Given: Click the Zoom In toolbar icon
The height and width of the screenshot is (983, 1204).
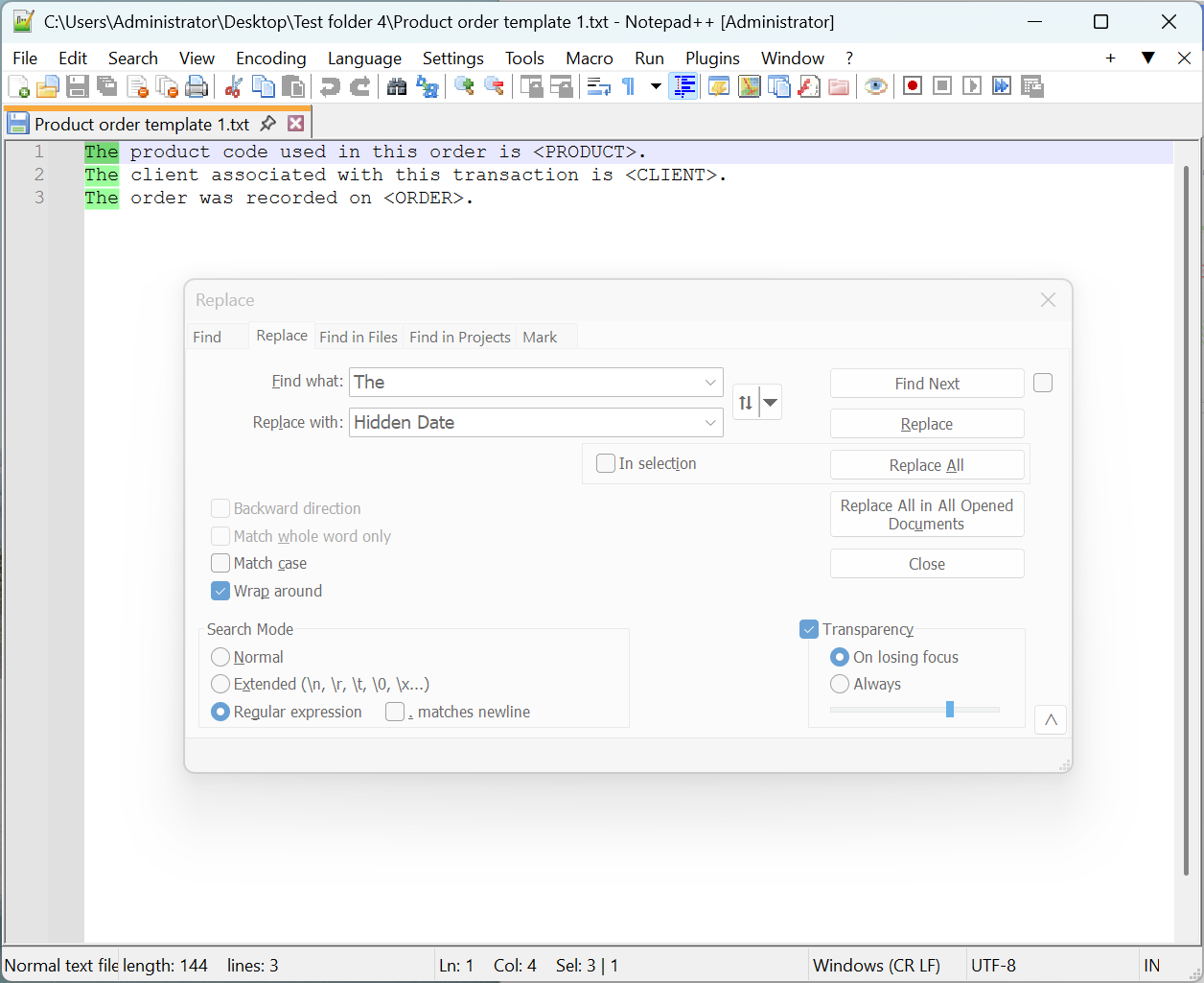Looking at the screenshot, I should pos(465,87).
